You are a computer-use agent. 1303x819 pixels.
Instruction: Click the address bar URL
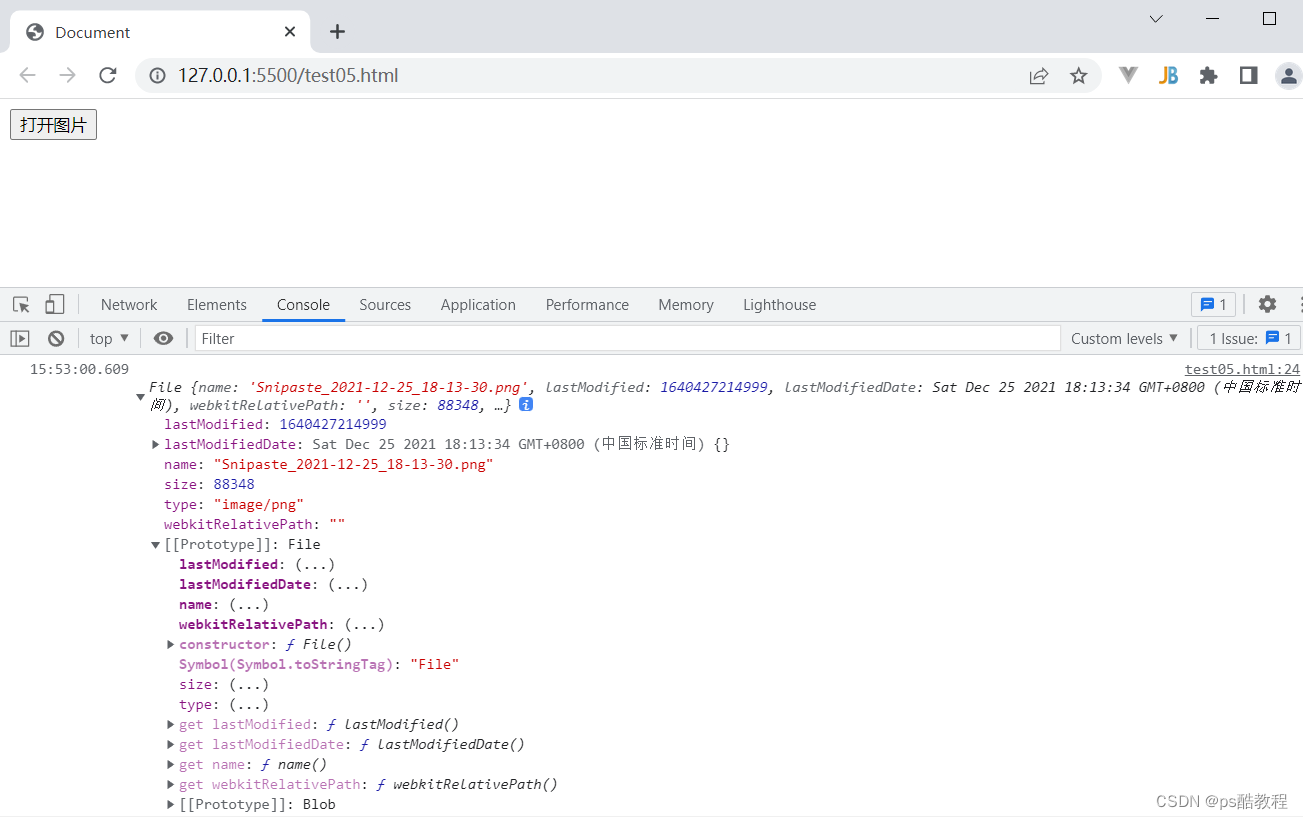coord(288,75)
